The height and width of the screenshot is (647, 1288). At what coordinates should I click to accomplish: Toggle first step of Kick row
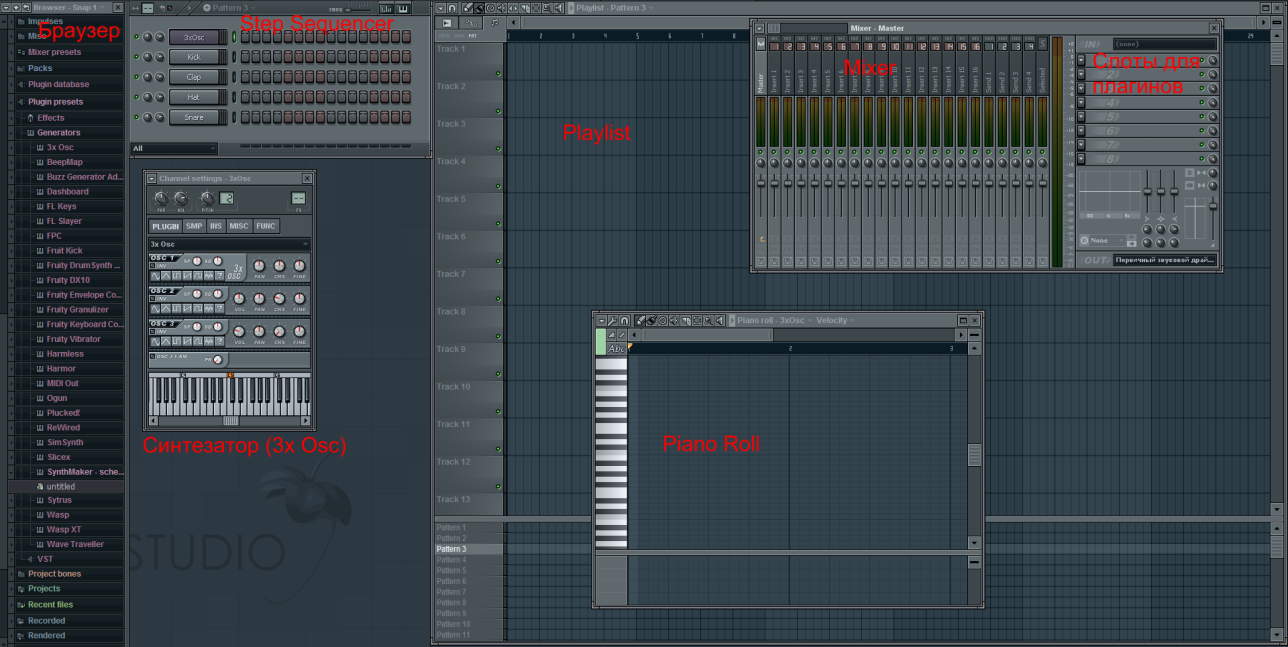pos(244,57)
